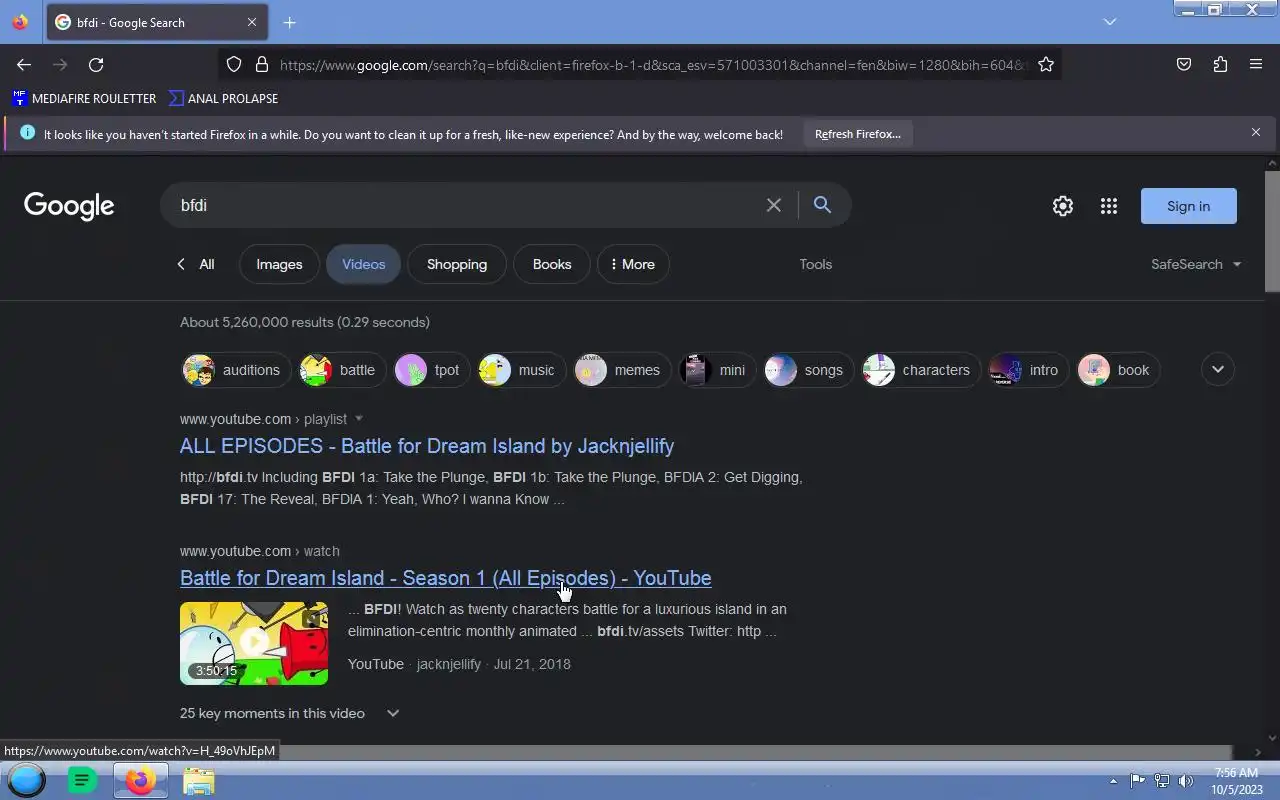The width and height of the screenshot is (1280, 800).
Task: Open the SafeSearch dropdown
Action: pyautogui.click(x=1196, y=264)
